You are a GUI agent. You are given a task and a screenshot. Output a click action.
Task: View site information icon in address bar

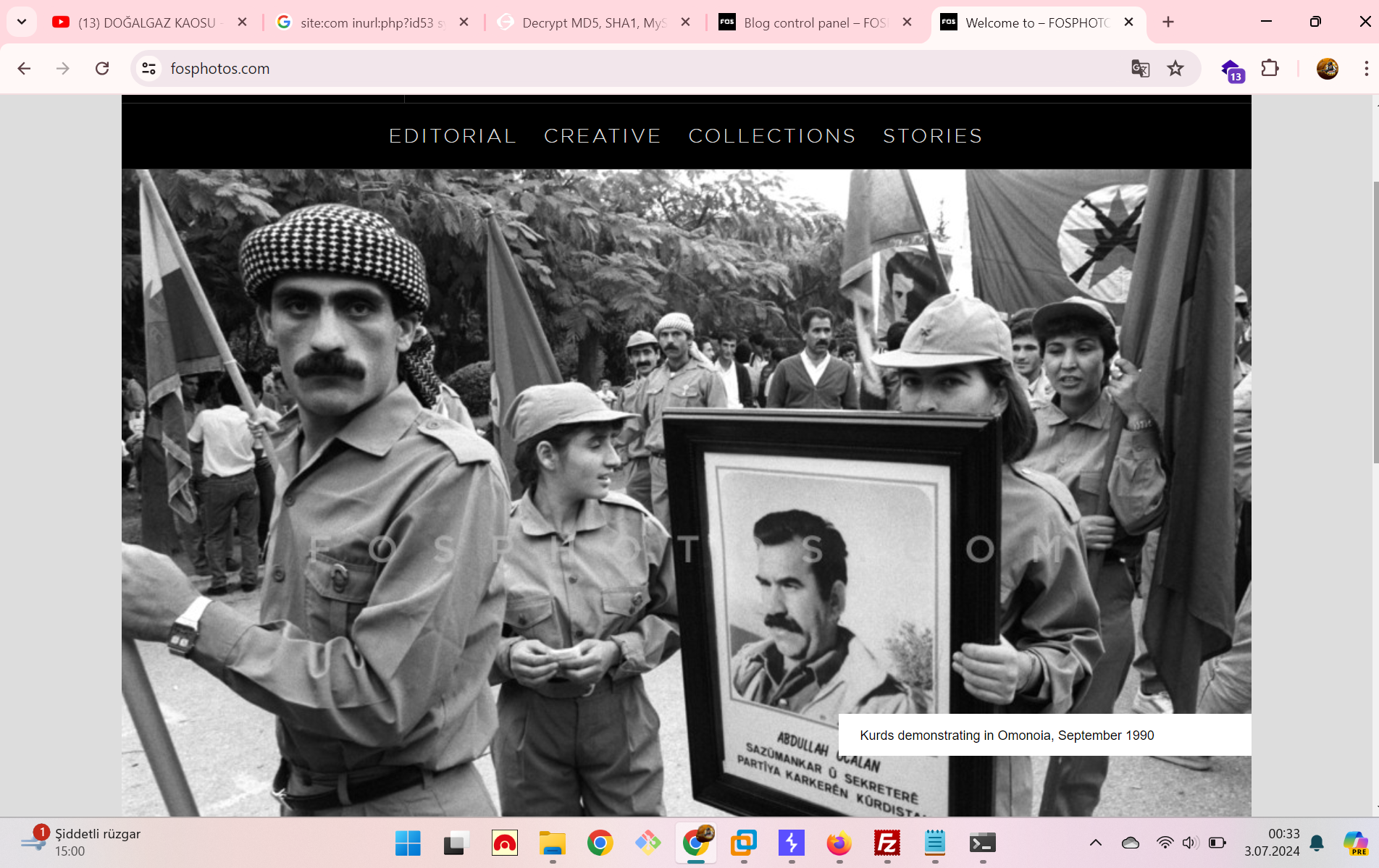point(148,68)
